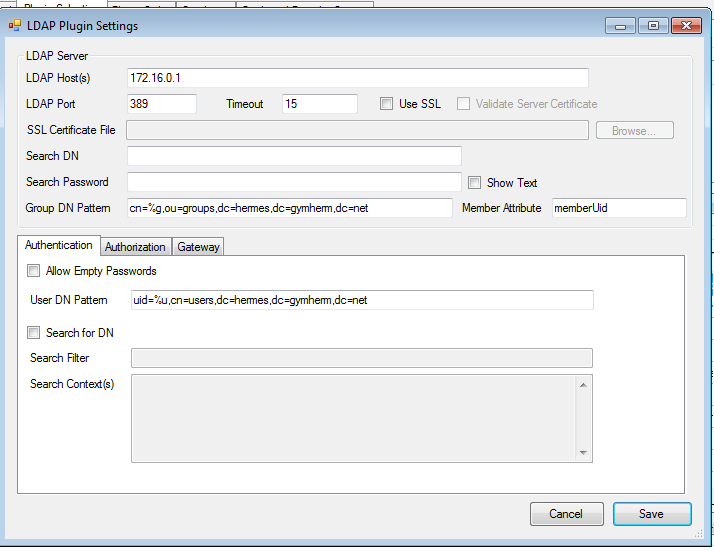Check Allow Empty Passwords option
Screen dimensions: 714x551
coord(34,271)
